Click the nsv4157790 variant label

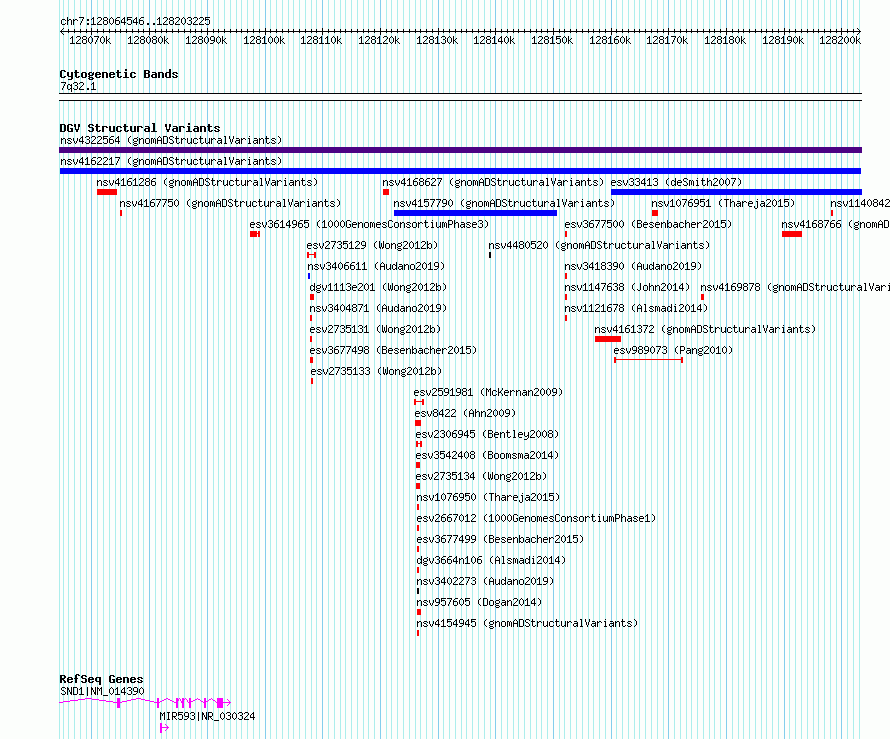pyautogui.click(x=504, y=203)
